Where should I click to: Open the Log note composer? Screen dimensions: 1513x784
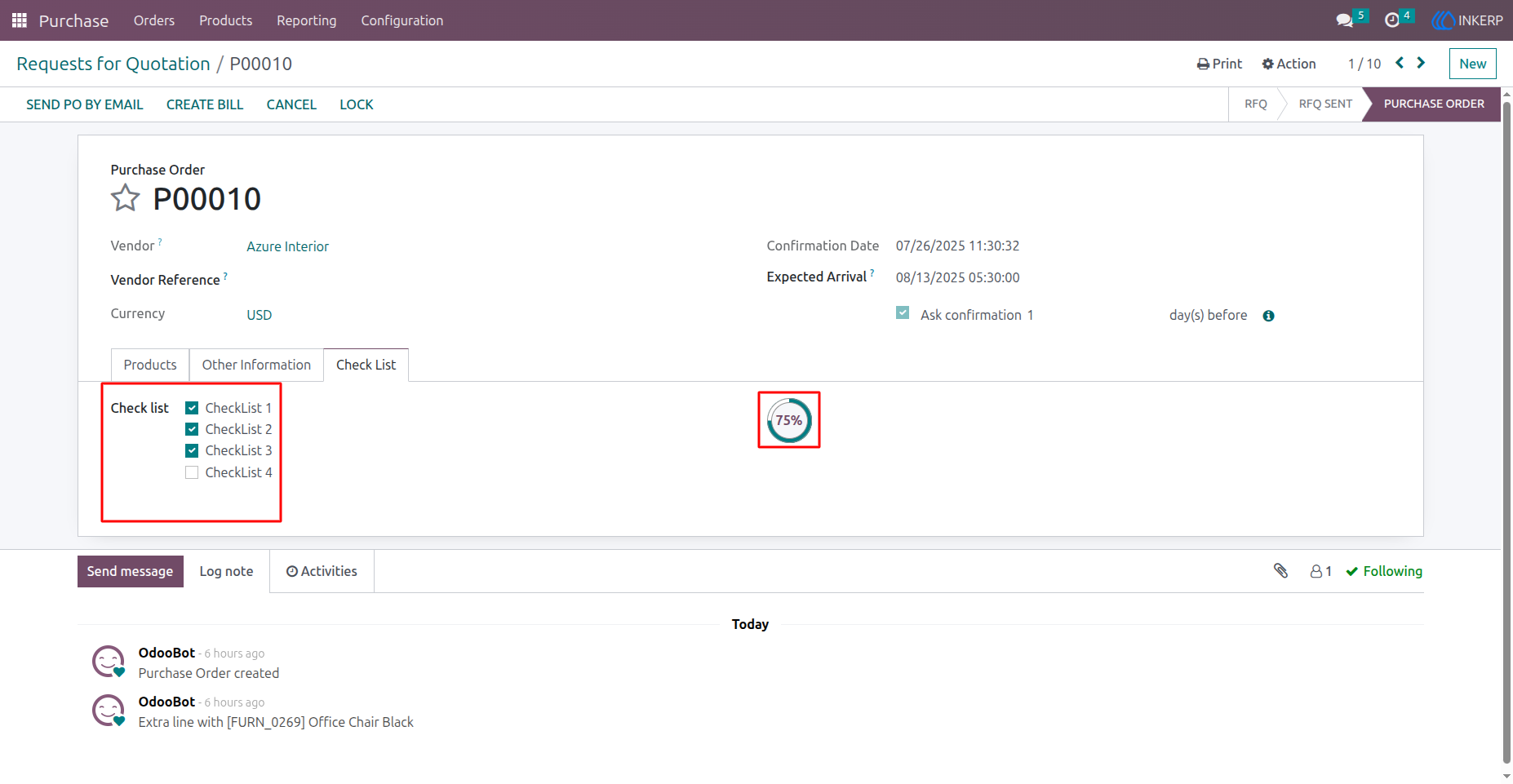coord(226,571)
